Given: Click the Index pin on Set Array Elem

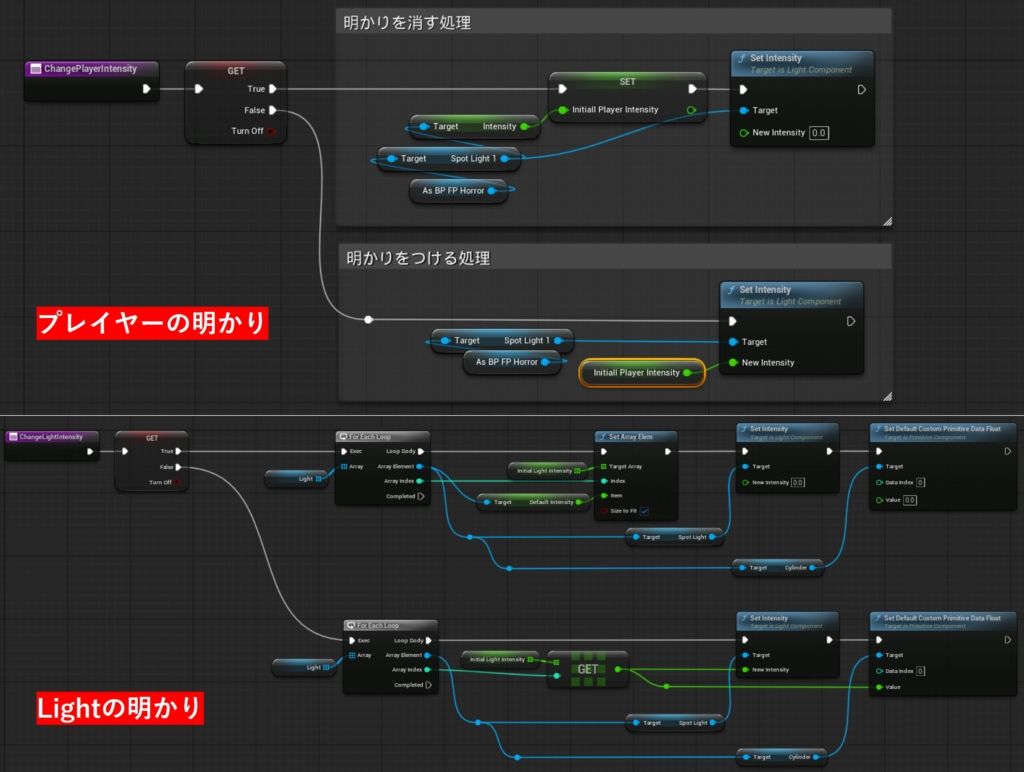Looking at the screenshot, I should [x=604, y=481].
